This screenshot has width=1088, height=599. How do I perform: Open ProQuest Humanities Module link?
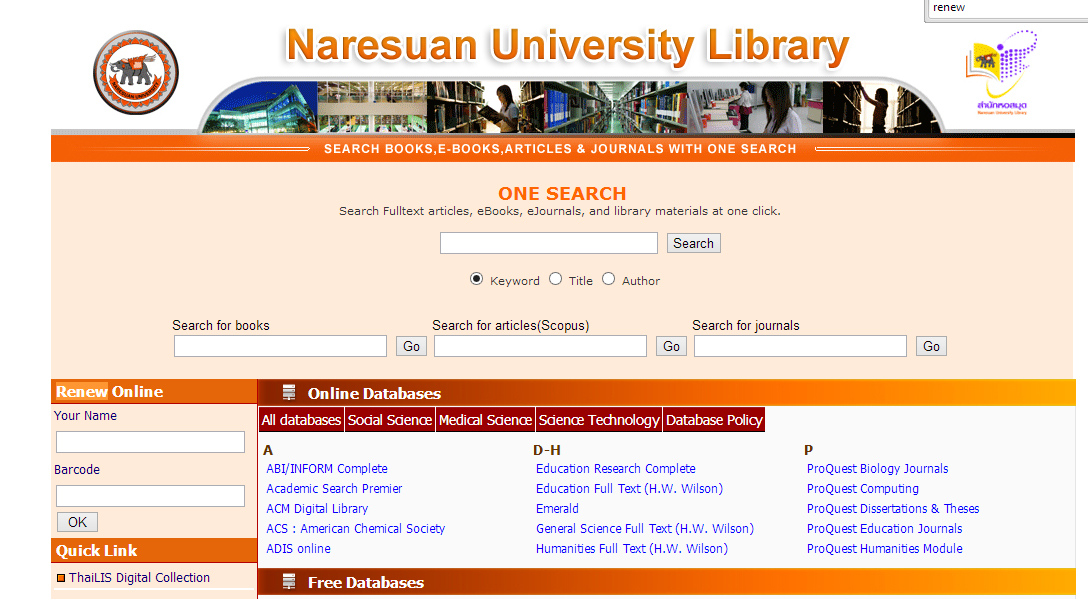point(885,548)
